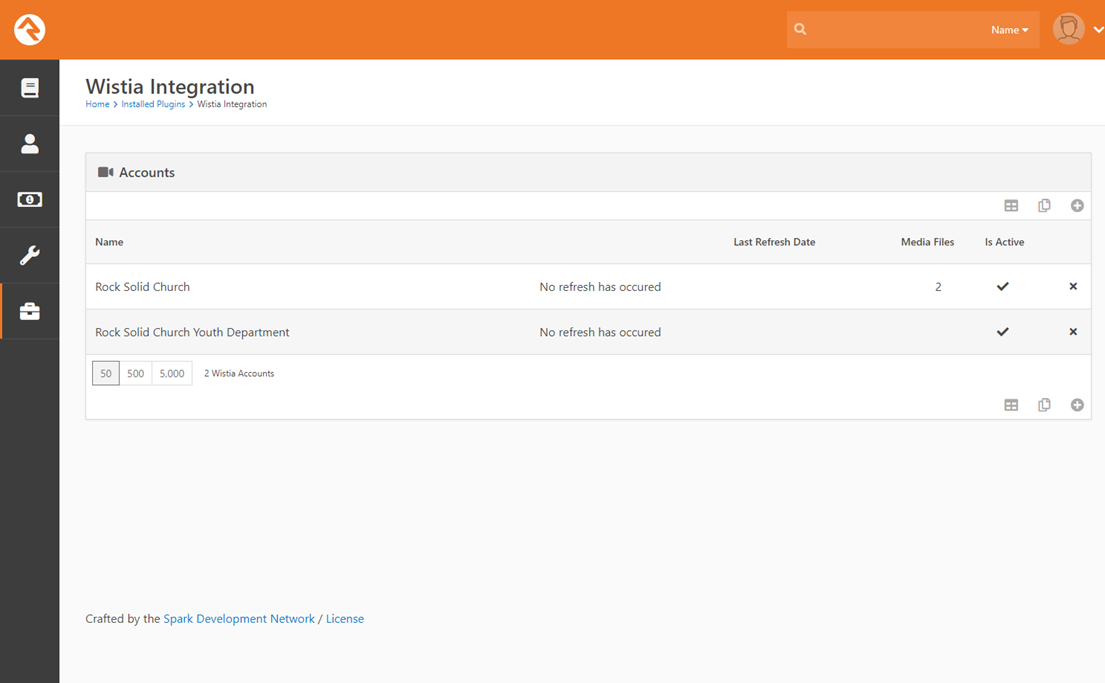Click the bottom add account plus icon
Screen dimensions: 1105x683
tap(1077, 405)
